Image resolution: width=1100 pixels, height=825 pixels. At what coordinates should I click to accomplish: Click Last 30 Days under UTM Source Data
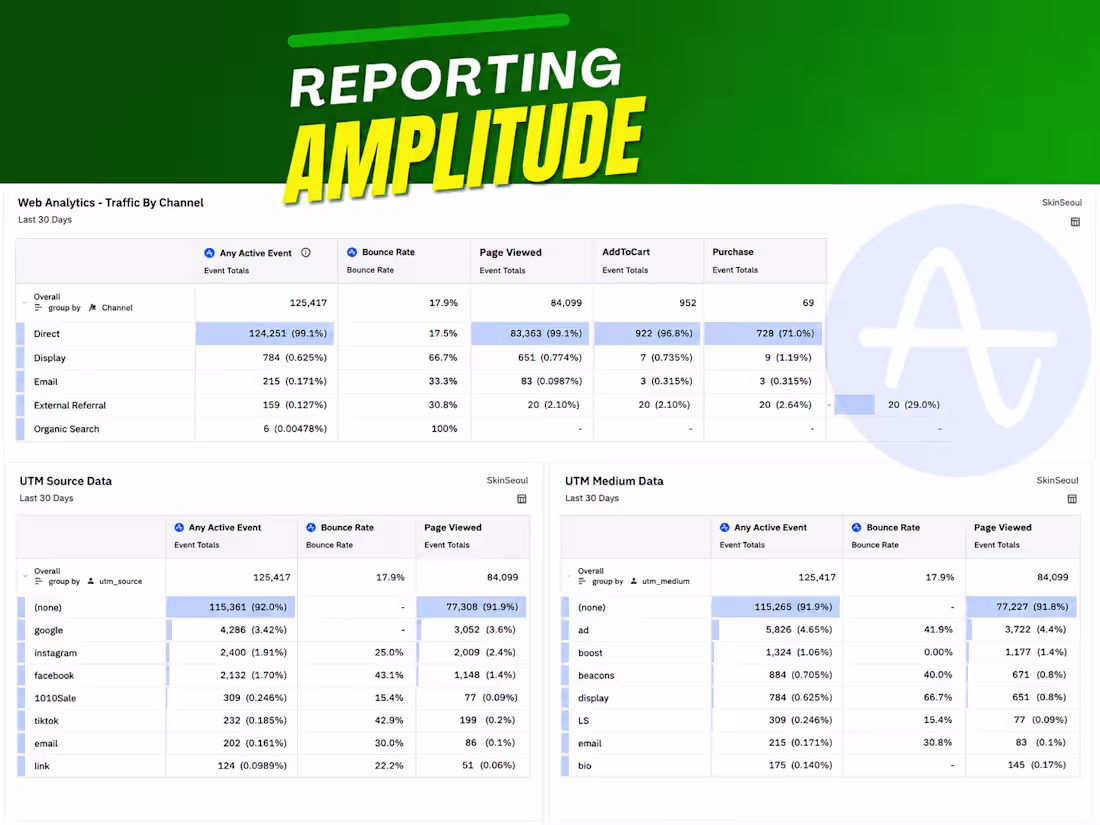point(46,498)
